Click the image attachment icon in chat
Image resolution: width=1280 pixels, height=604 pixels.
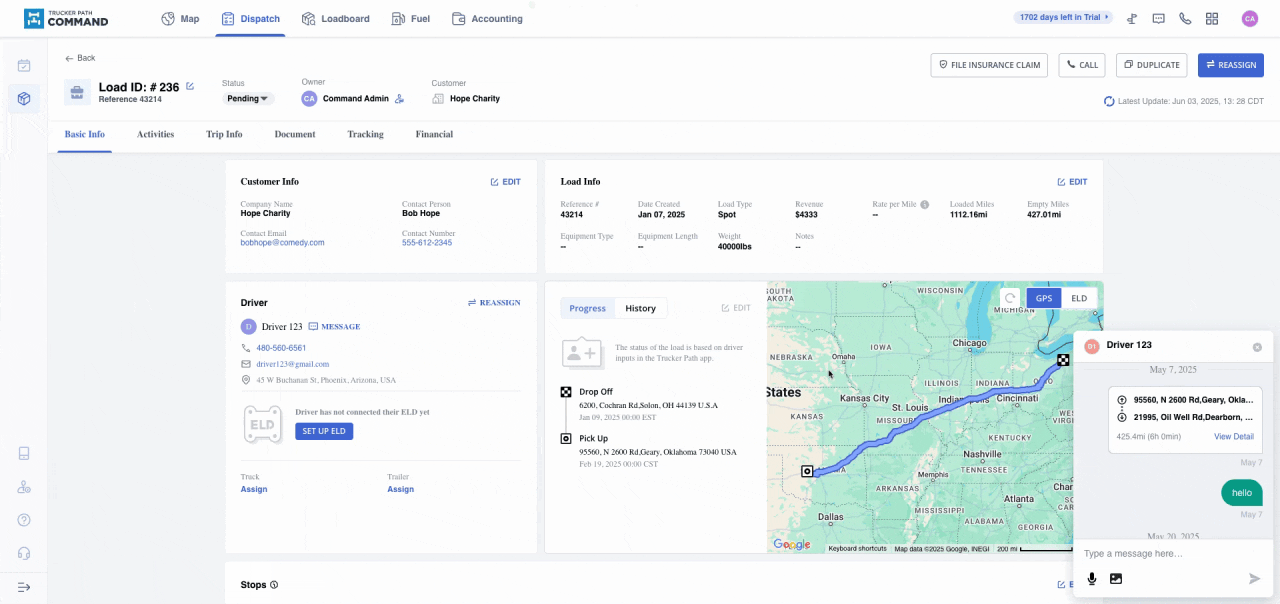tap(1116, 579)
